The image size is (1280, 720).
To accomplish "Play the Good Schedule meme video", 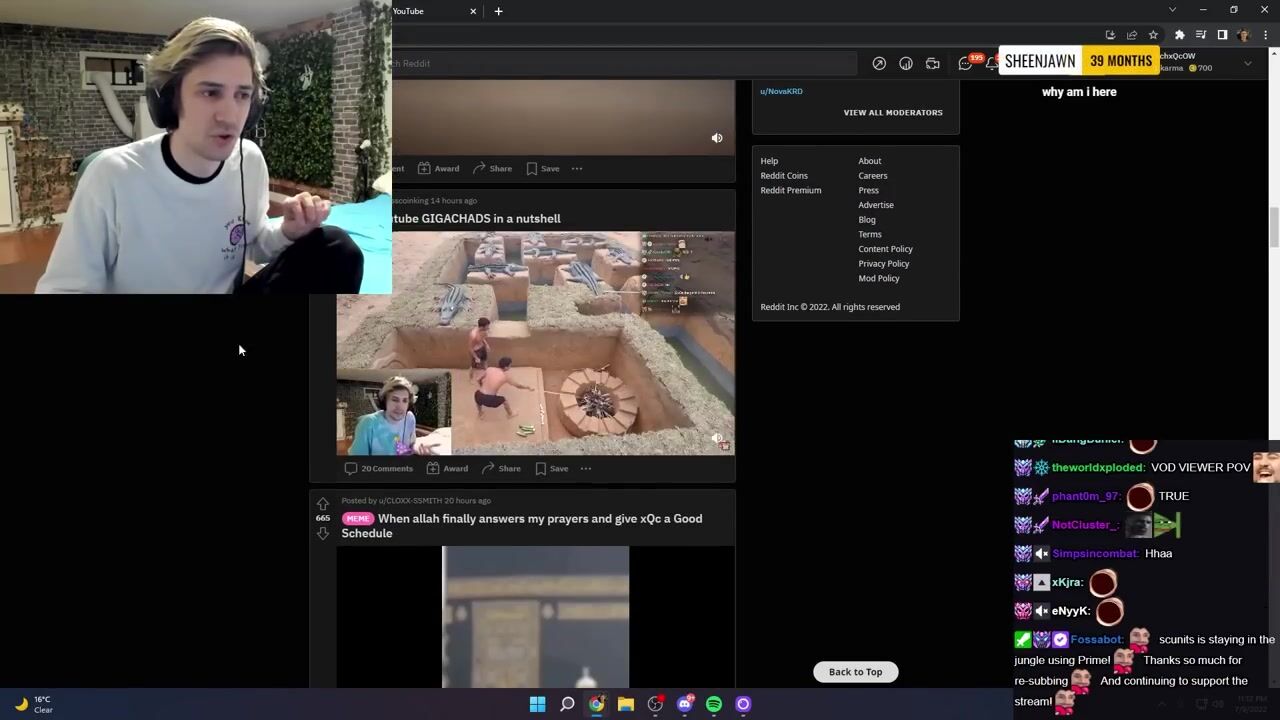I will pos(535,617).
